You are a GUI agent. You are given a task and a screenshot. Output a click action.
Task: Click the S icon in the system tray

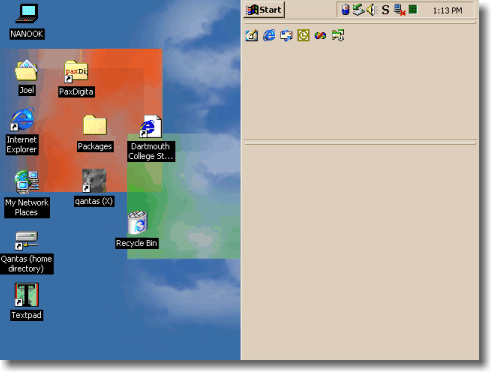tap(385, 10)
